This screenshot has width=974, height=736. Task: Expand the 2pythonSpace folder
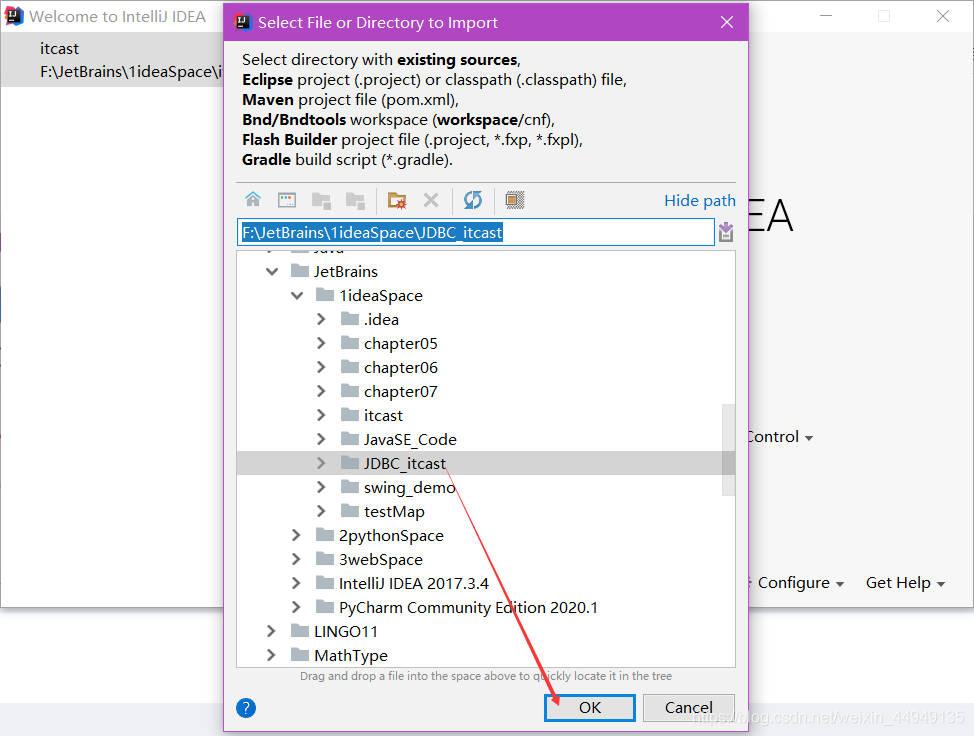click(296, 535)
